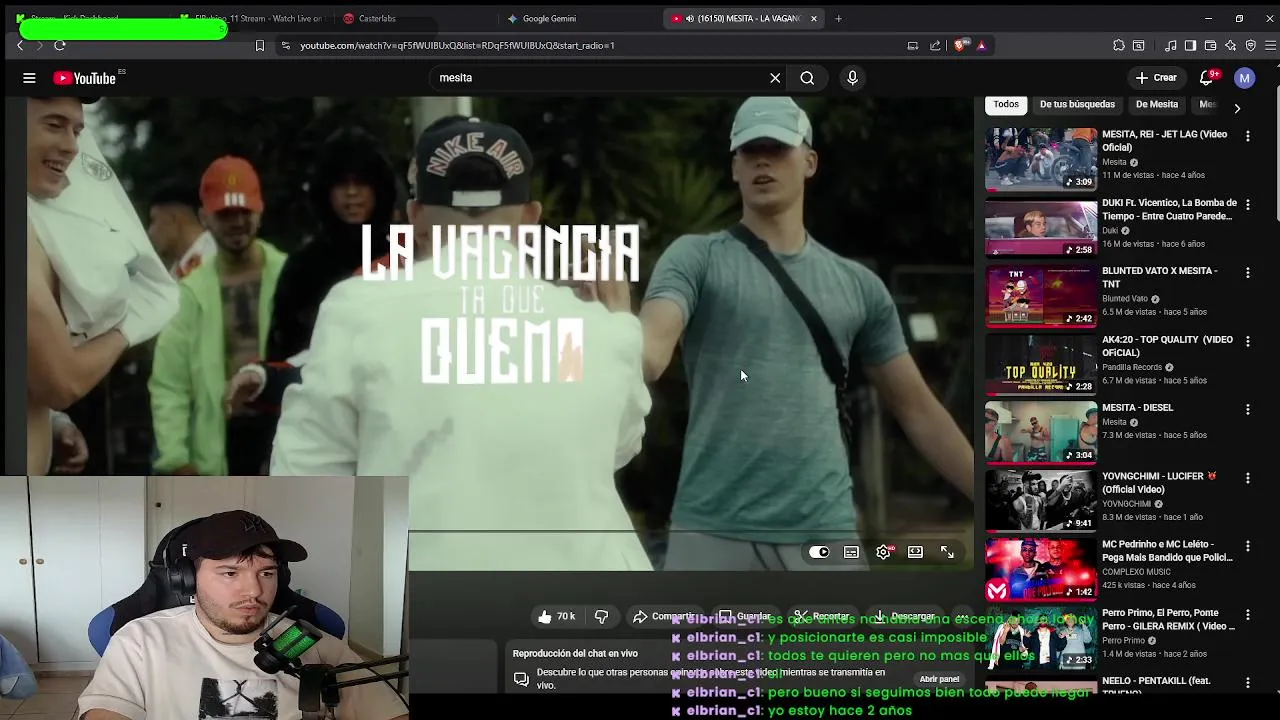Open Perro Primo GILERA REMIX title
The image size is (1280, 720).
[1168, 620]
